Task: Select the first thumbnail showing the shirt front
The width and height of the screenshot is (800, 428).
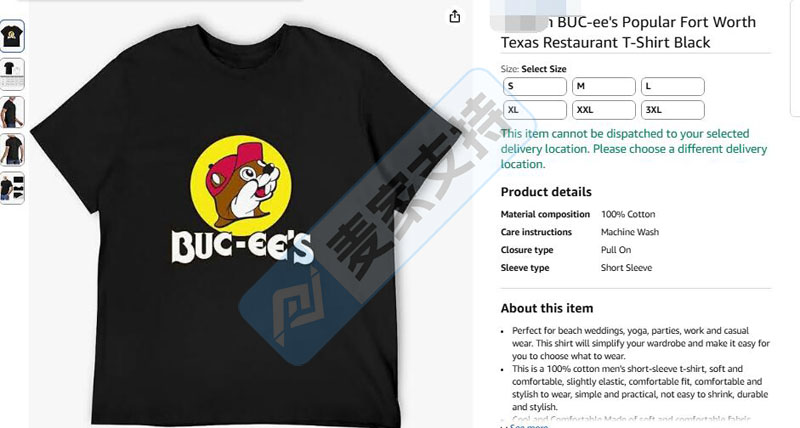Action: 12,36
